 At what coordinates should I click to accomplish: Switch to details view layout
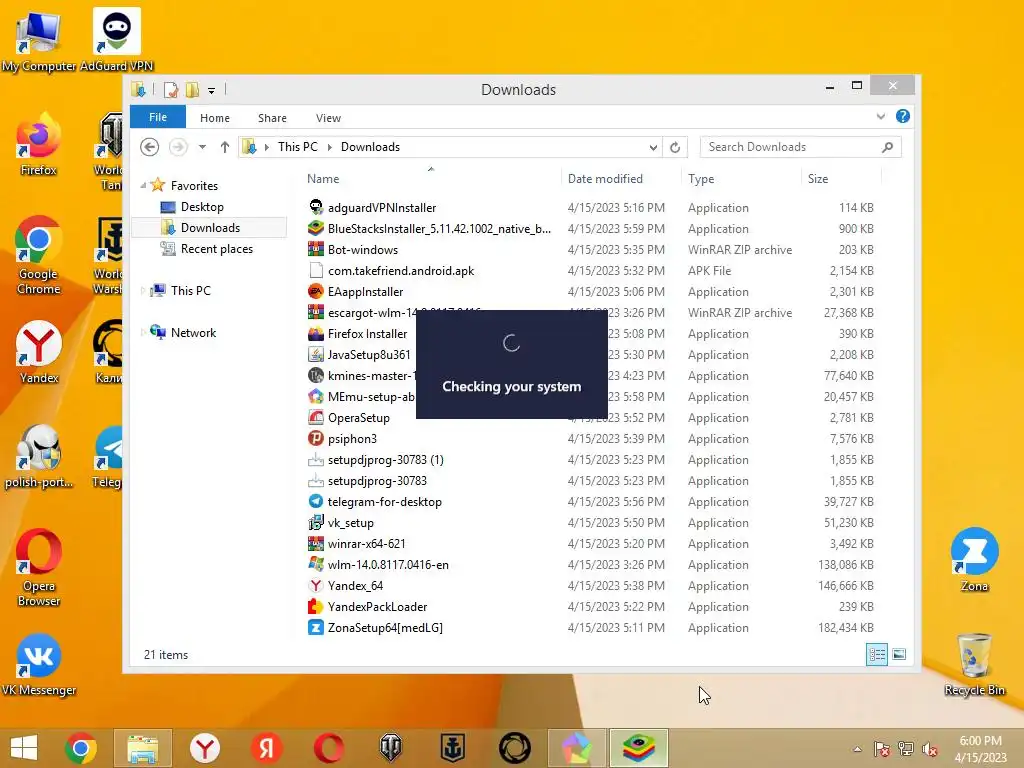pyautogui.click(x=876, y=654)
